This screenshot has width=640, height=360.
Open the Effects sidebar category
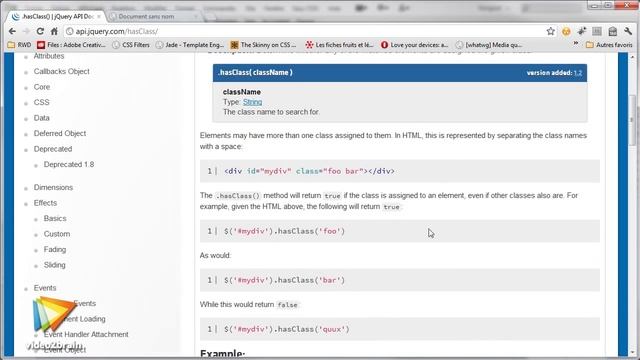pyautogui.click(x=45, y=203)
